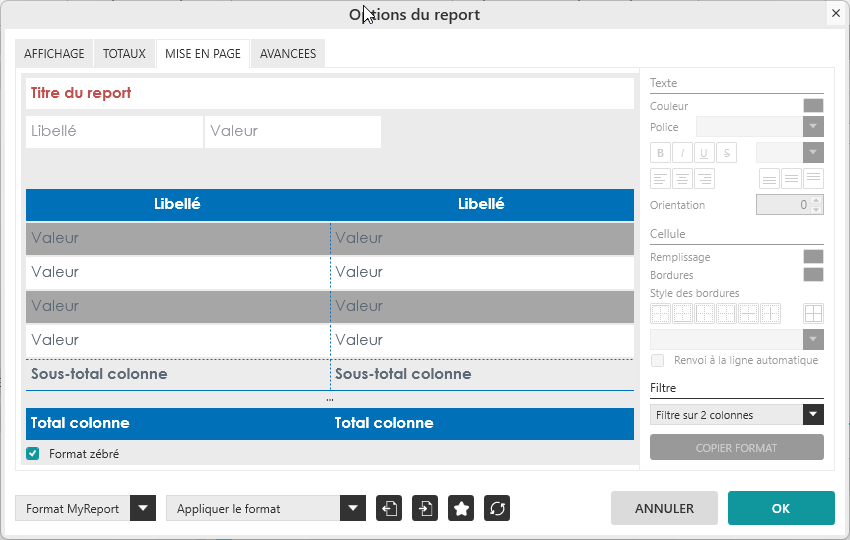
Task: Switch to the AFFICHAGE tab
Action: click(x=54, y=54)
